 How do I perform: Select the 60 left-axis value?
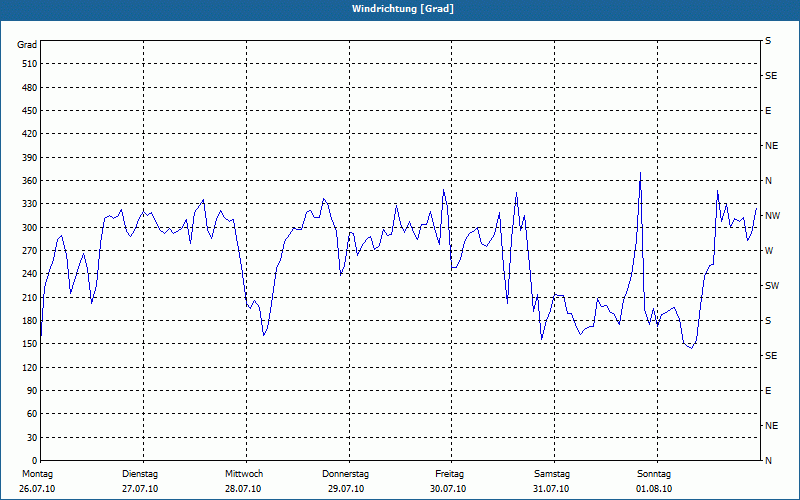point(32,414)
